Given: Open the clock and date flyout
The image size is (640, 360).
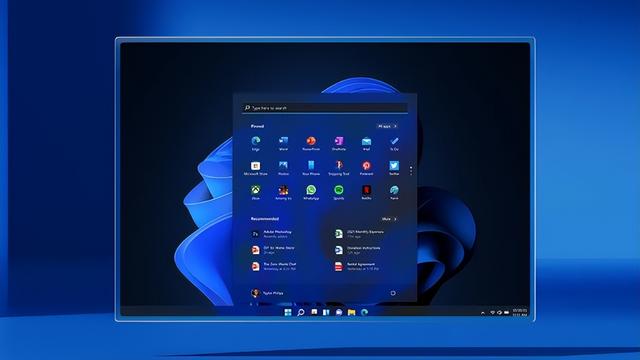Looking at the screenshot, I should click(520, 313).
